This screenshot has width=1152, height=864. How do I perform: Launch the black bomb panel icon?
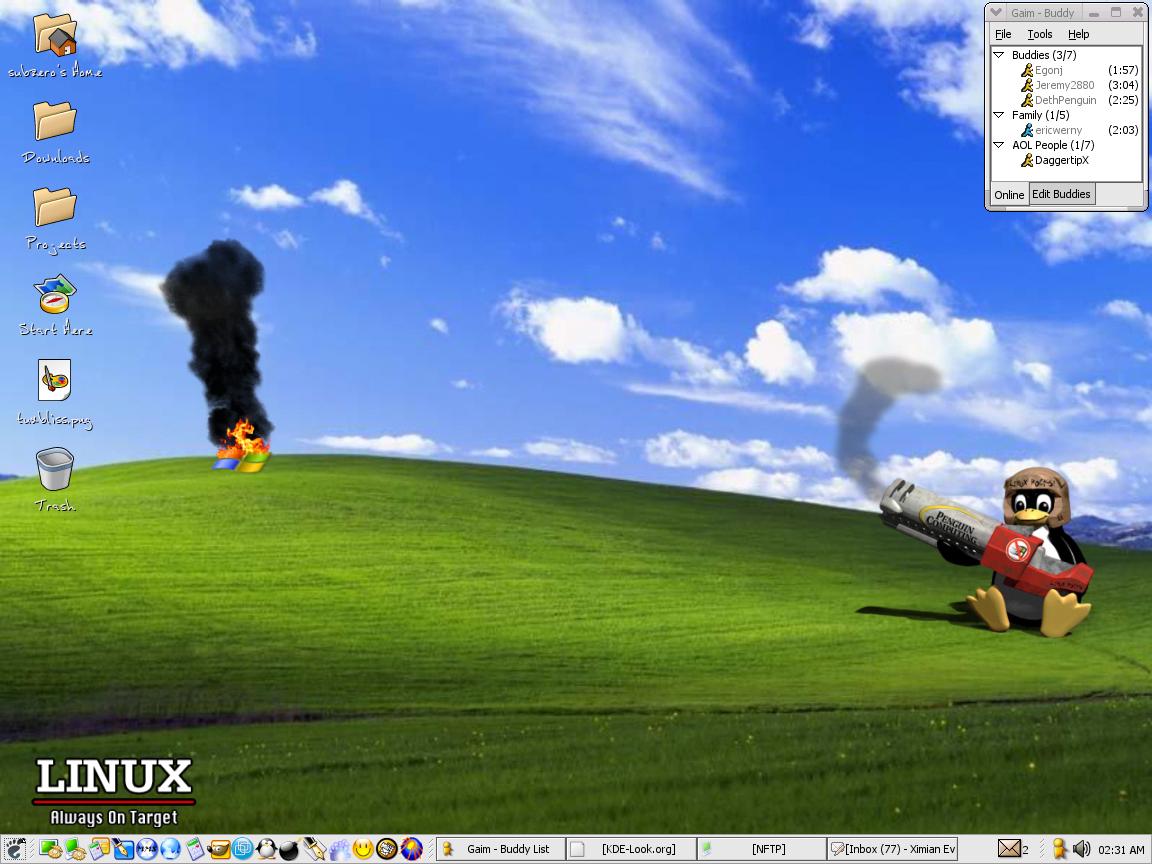(290, 849)
